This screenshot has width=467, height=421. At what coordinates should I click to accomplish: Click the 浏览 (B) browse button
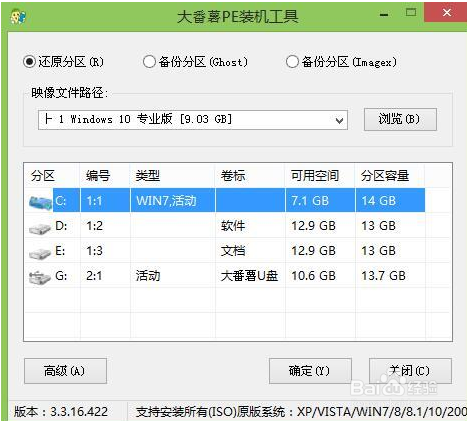[x=400, y=119]
